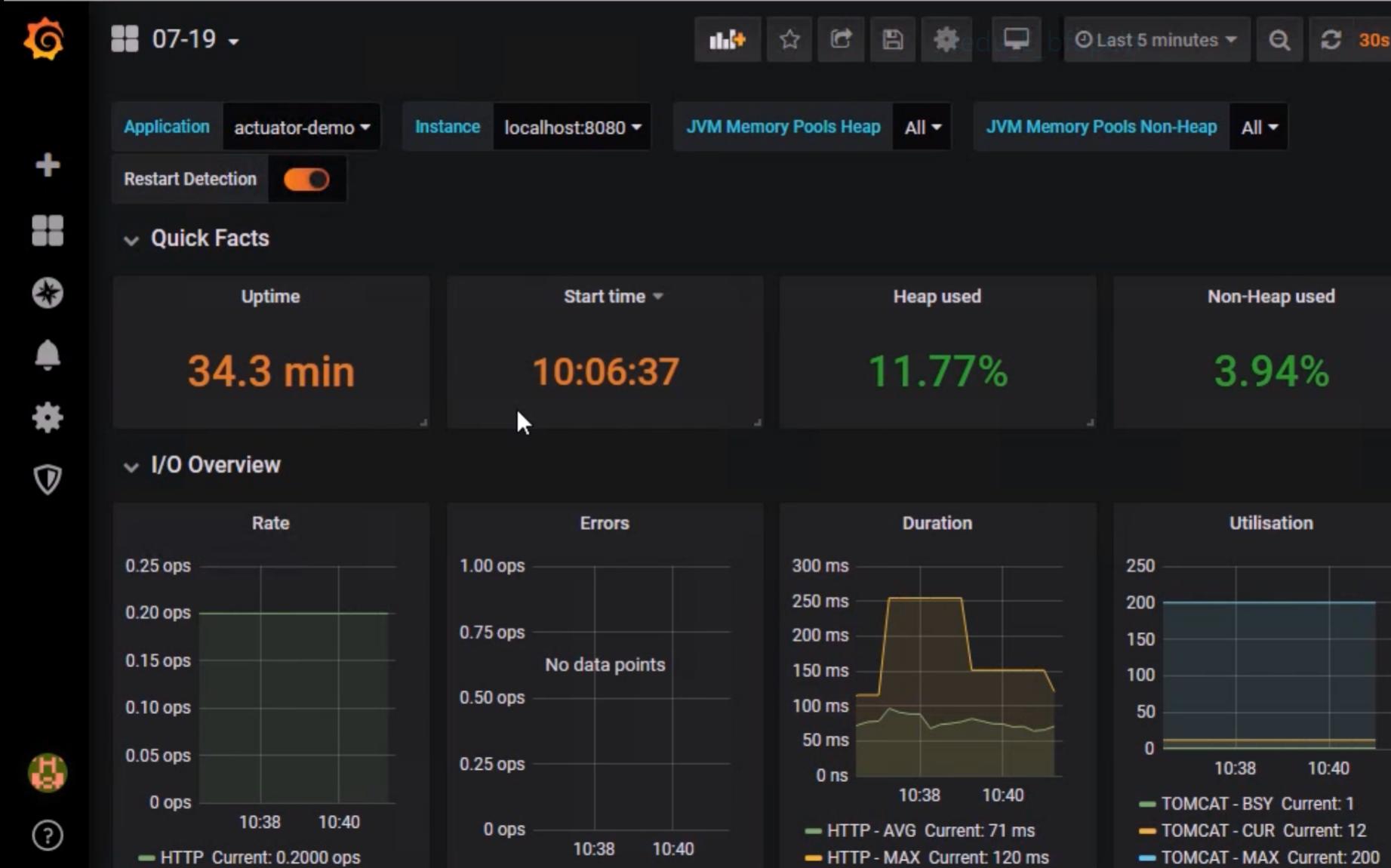Click the zoom out time range icon
Viewport: 1391px width, 868px height.
(1279, 40)
